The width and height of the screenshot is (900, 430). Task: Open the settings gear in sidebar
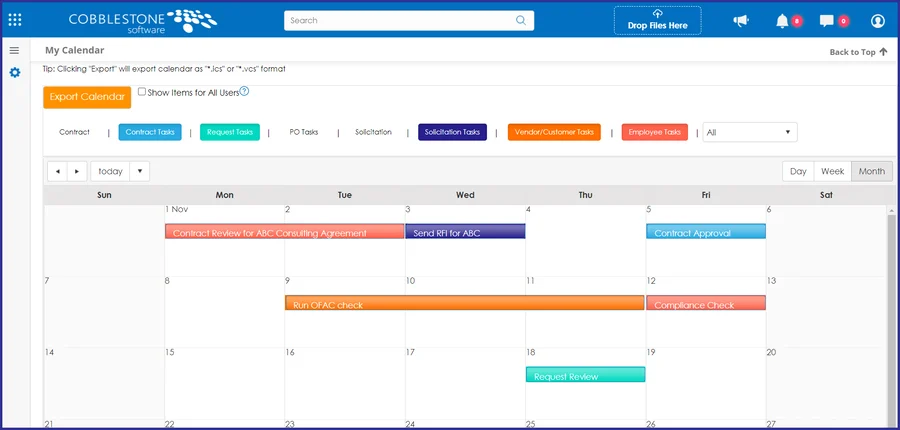click(x=14, y=73)
